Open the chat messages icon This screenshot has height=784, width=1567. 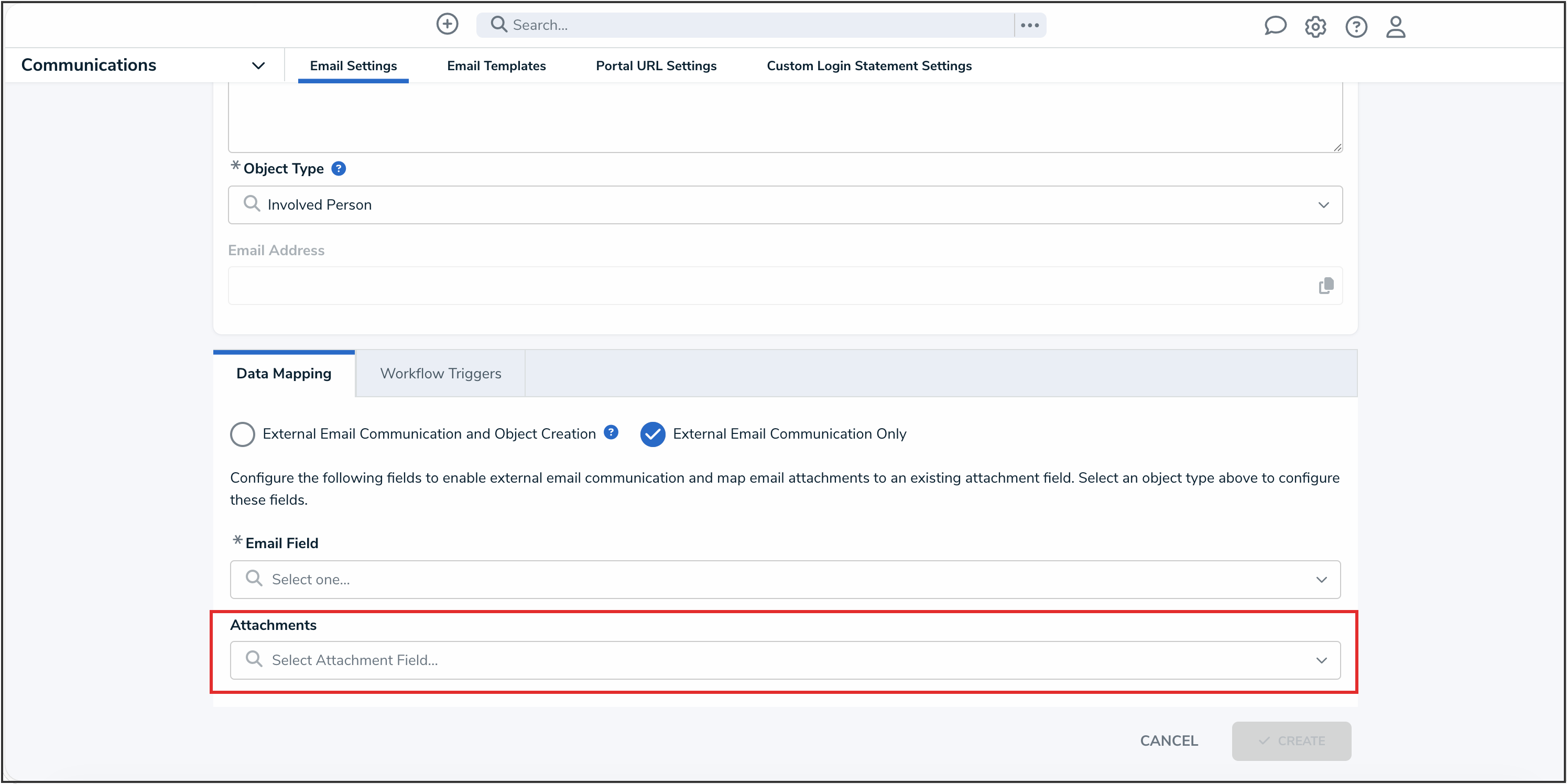[x=1275, y=26]
